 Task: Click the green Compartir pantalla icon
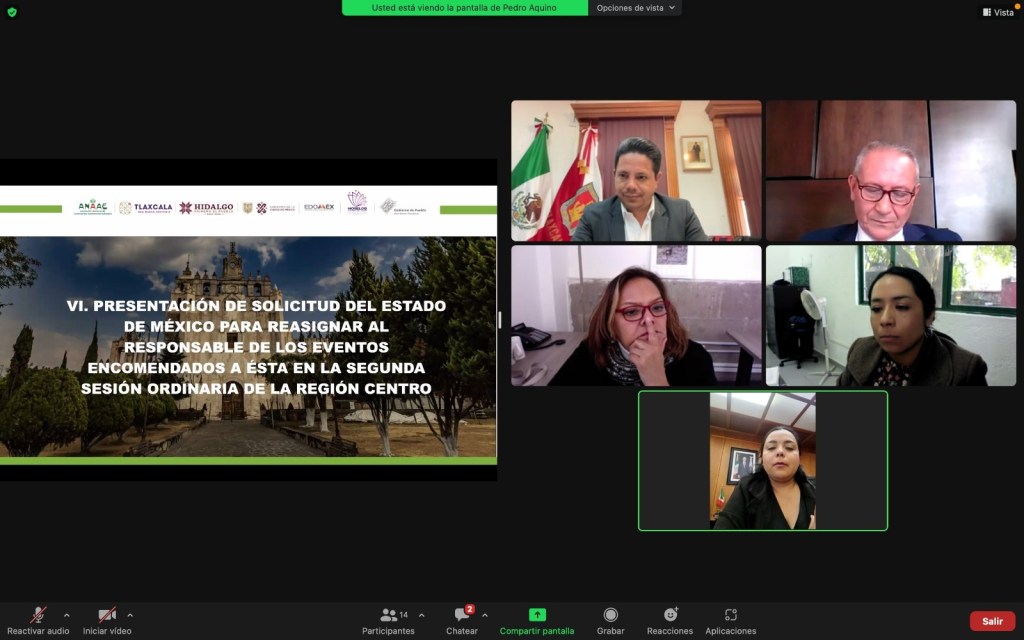pyautogui.click(x=537, y=615)
